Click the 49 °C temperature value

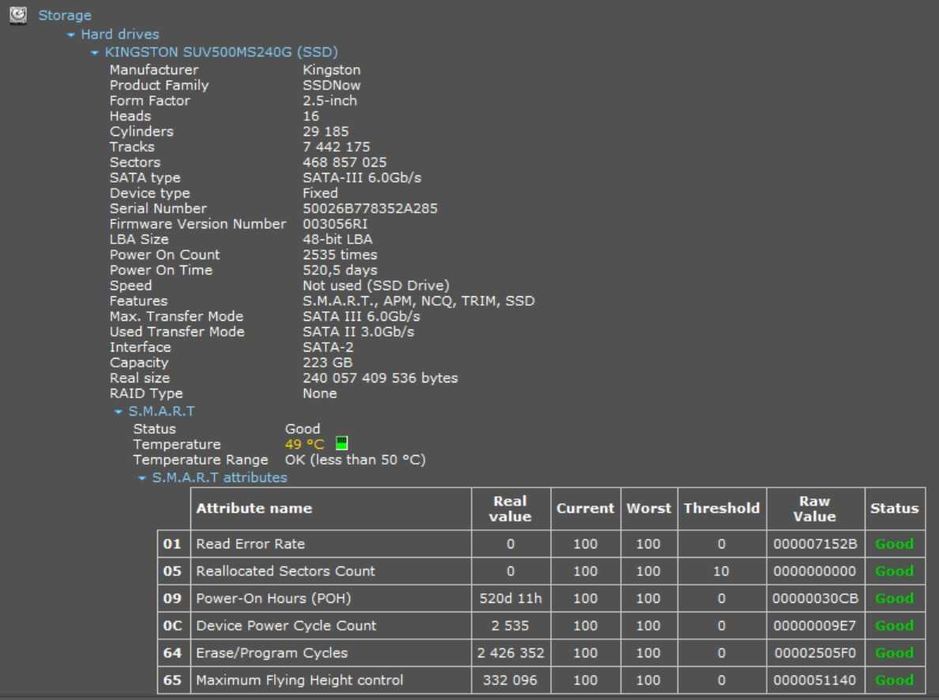pyautogui.click(x=304, y=444)
